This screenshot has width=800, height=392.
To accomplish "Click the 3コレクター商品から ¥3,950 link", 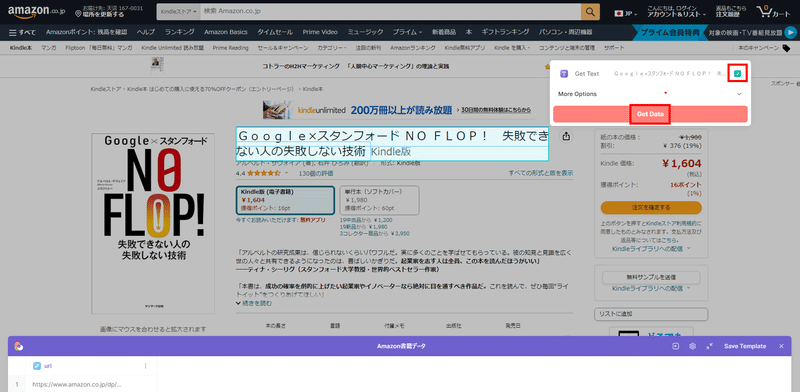I will (375, 233).
